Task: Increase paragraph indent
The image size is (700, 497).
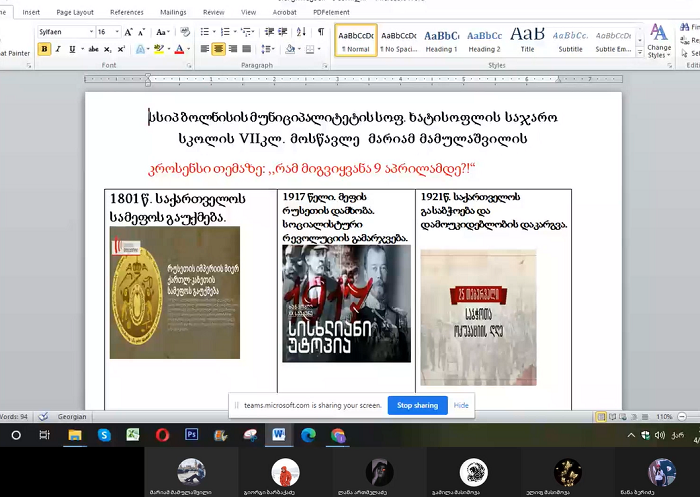Action: [x=283, y=32]
